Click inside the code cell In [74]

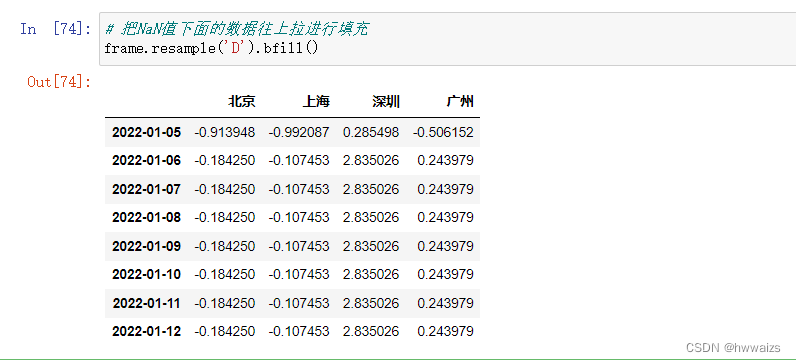tap(447, 39)
